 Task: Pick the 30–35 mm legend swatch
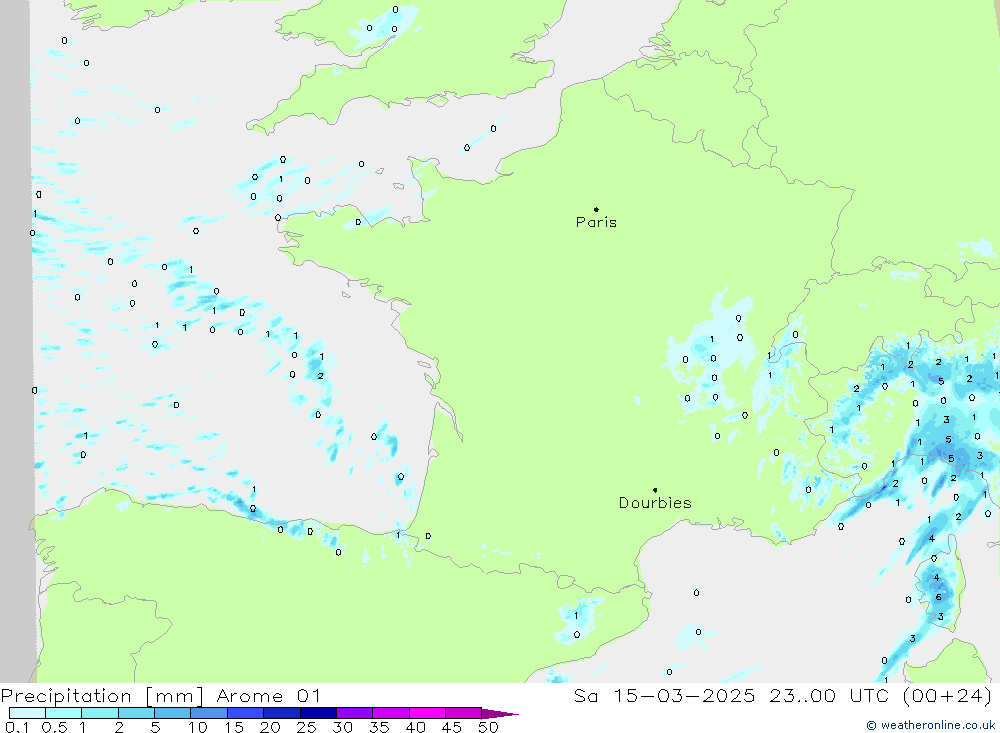pos(354,713)
